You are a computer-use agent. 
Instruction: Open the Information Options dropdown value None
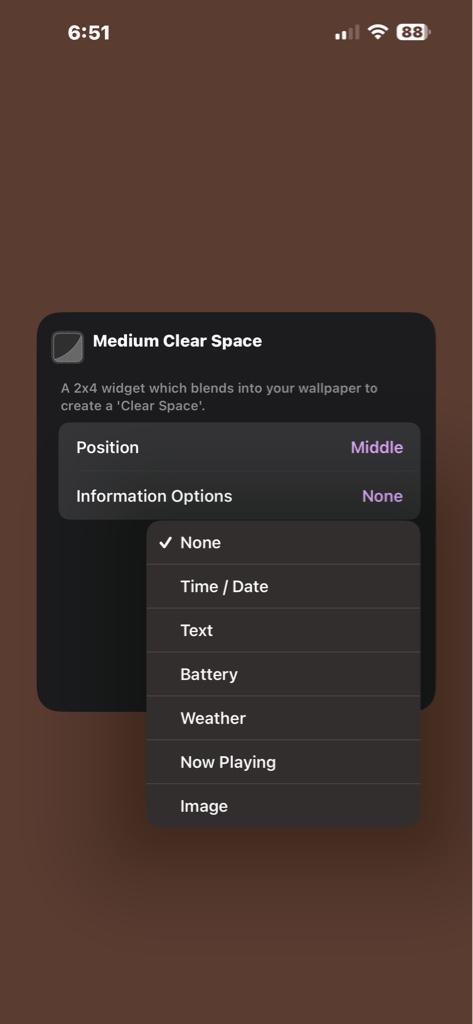382,496
